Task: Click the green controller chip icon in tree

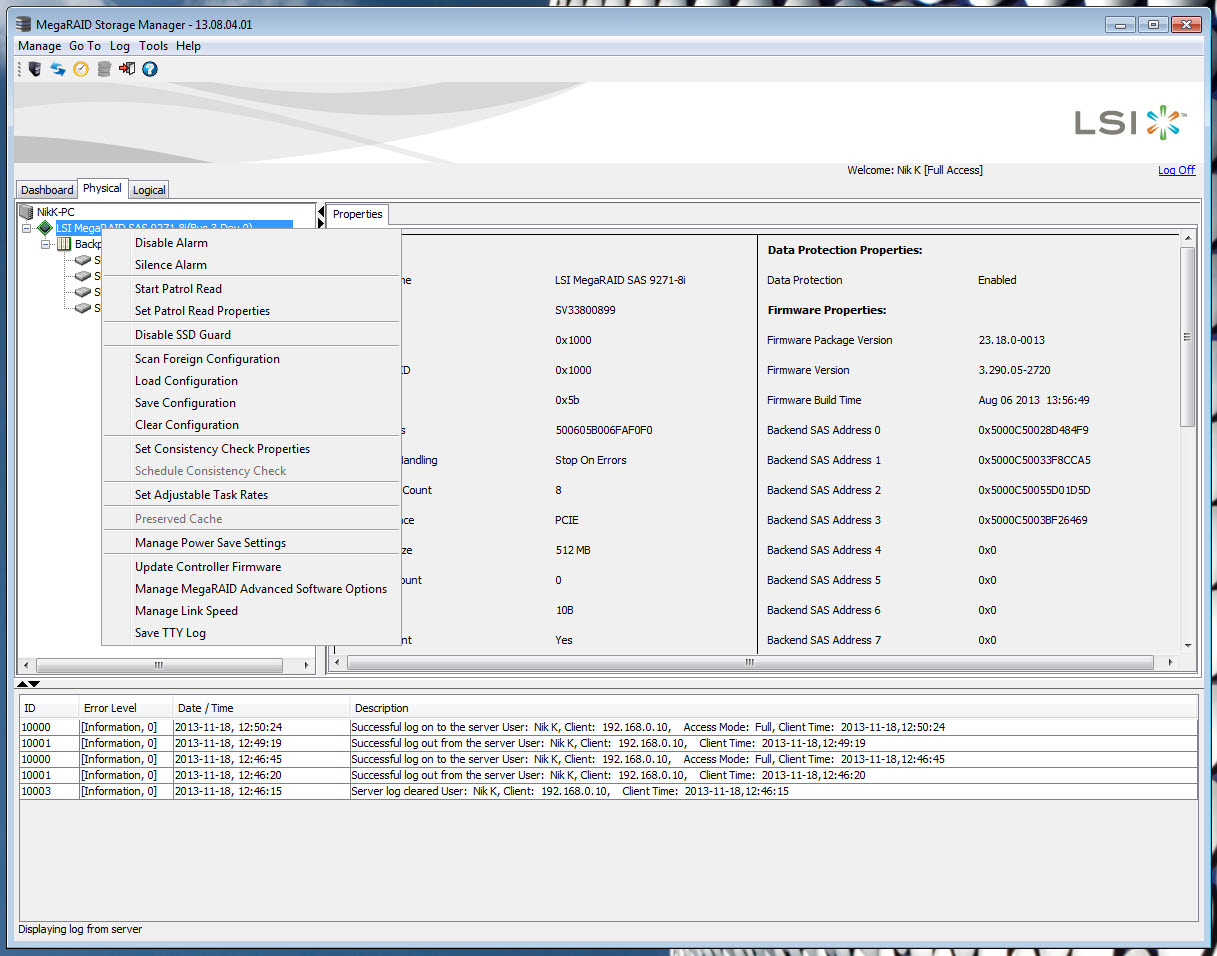Action: 45,228
